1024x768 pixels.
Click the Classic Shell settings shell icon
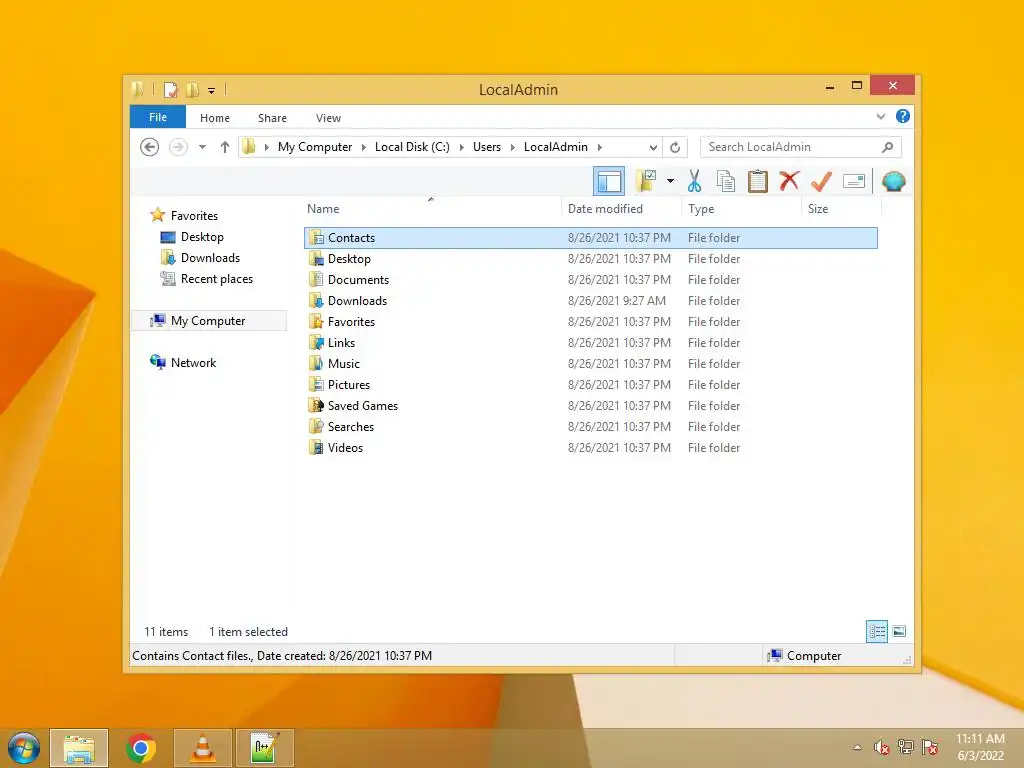click(893, 181)
